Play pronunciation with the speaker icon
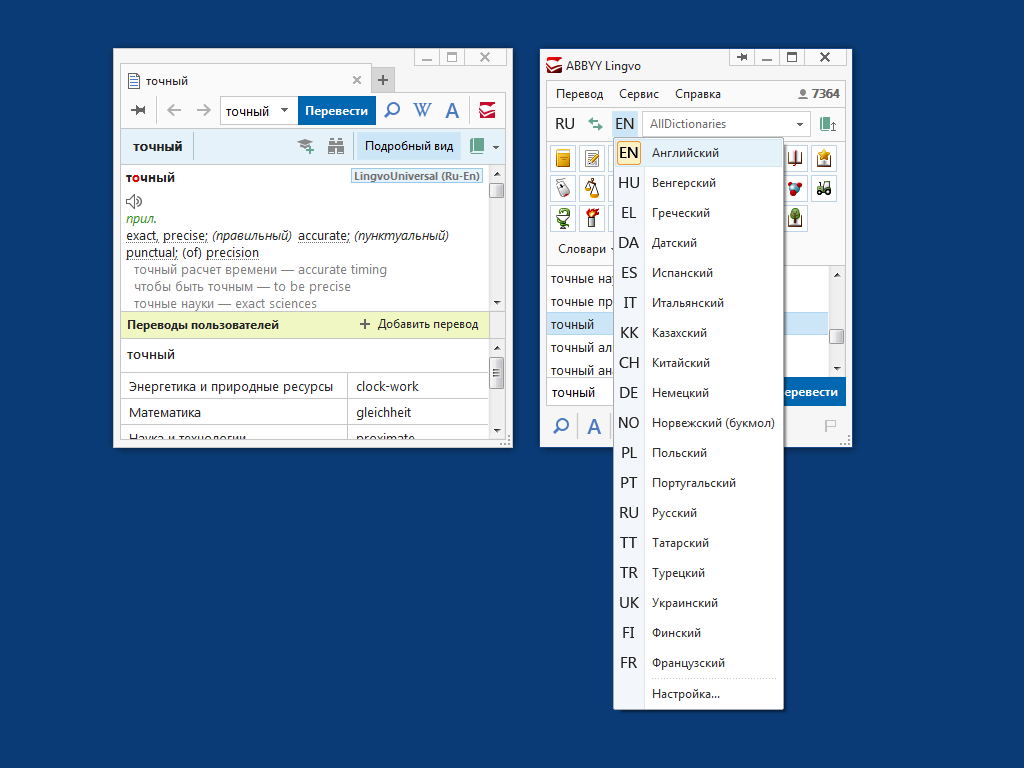1024x768 pixels. (134, 201)
